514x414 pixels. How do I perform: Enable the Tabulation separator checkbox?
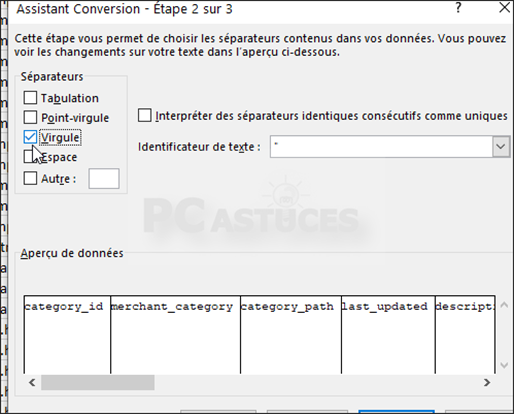click(x=30, y=98)
